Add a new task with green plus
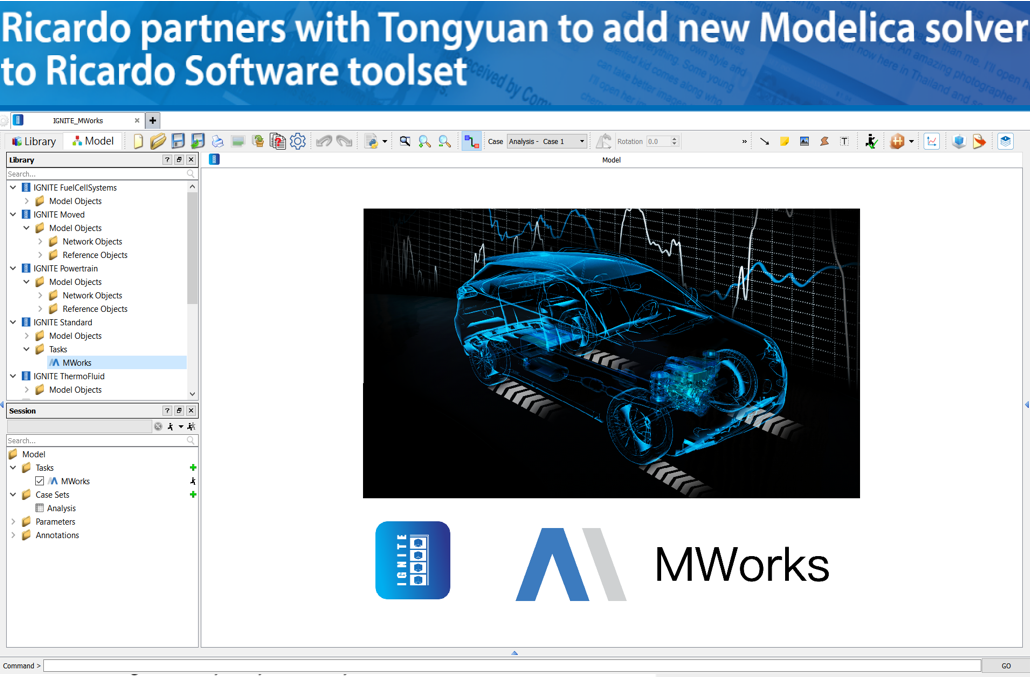 192,467
